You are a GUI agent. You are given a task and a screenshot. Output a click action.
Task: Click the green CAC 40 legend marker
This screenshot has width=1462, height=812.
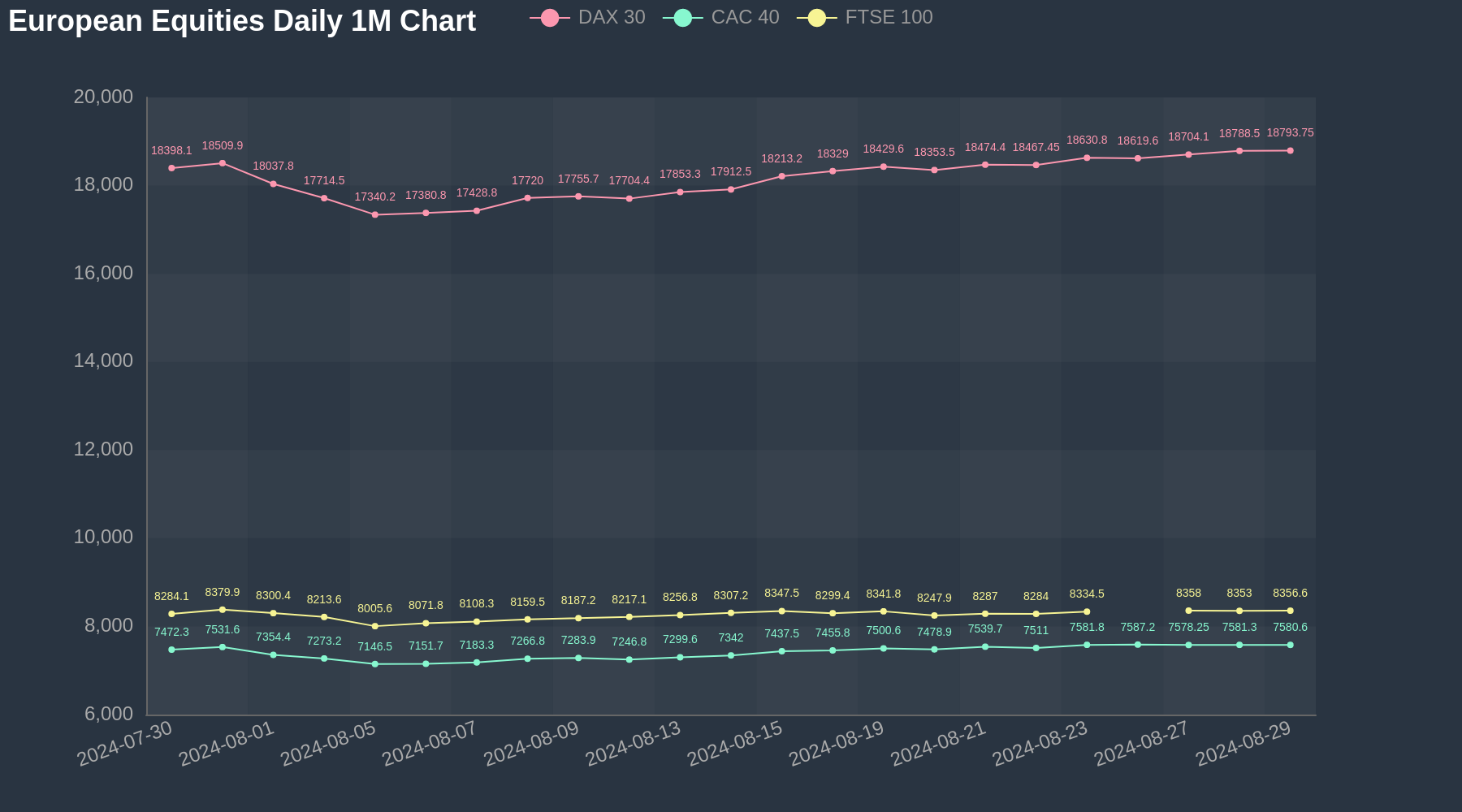pos(683,18)
